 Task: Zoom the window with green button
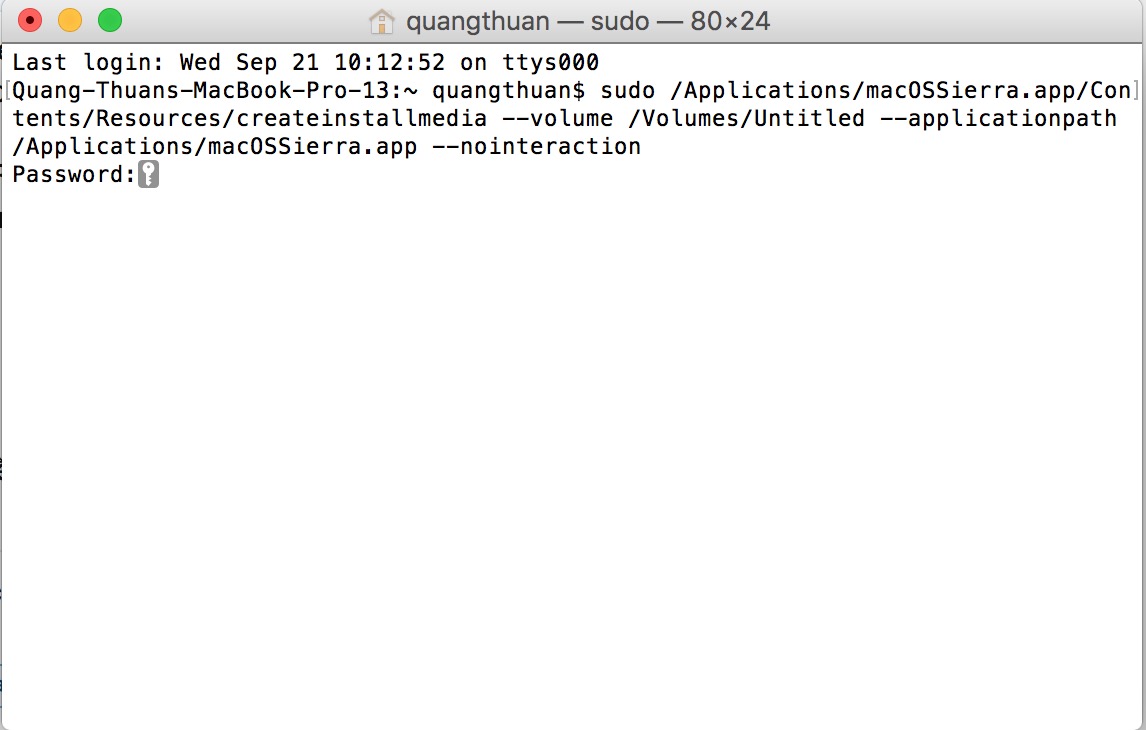[x=109, y=20]
